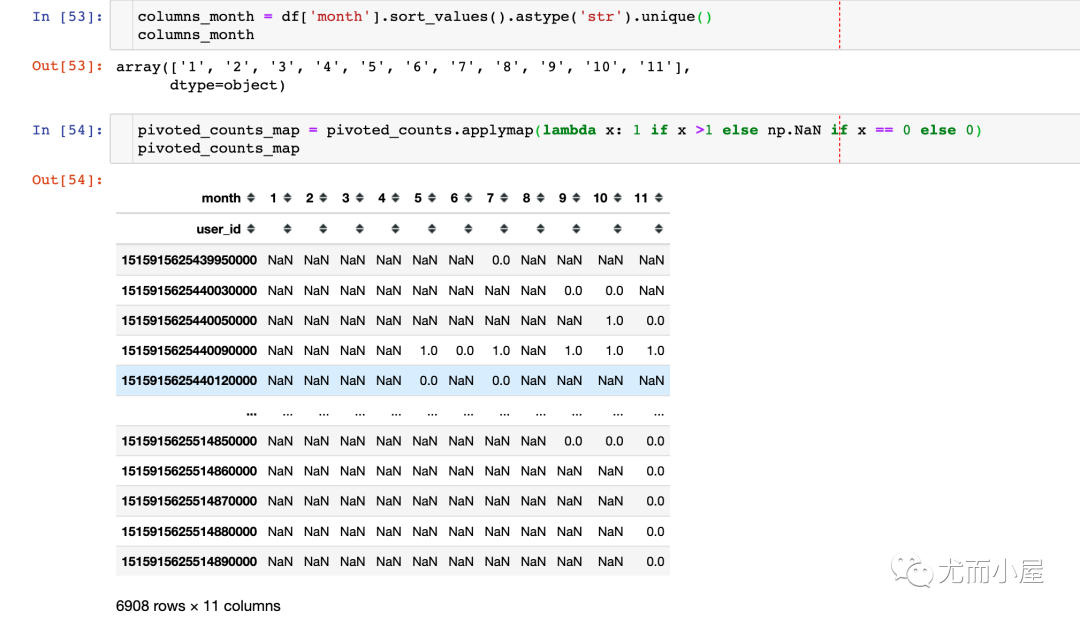
Task: Click the sort arrows beside the month header
Action: pyautogui.click(x=251, y=198)
